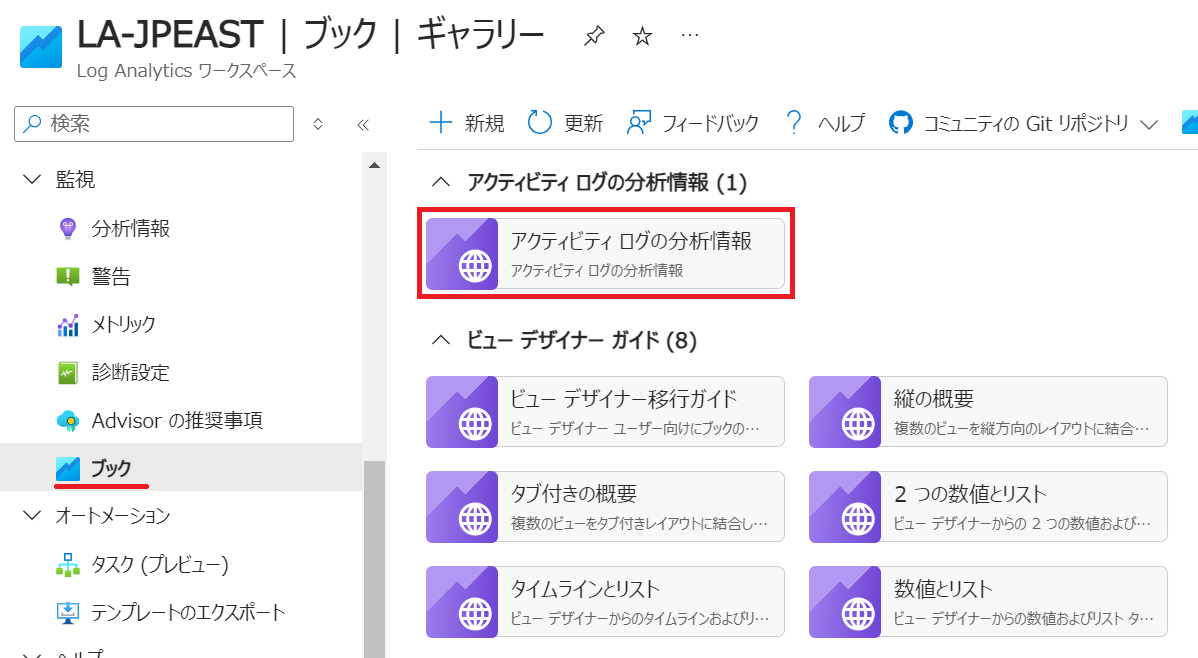Open メトリック in the sidebar
Viewport: 1198px width, 658px height.
123,324
